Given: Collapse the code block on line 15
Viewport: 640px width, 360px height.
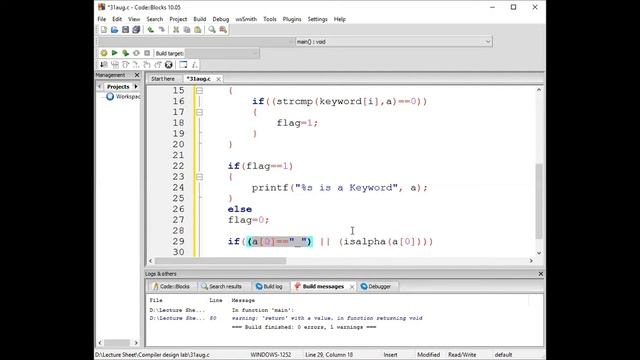Looking at the screenshot, I should pos(199,91).
